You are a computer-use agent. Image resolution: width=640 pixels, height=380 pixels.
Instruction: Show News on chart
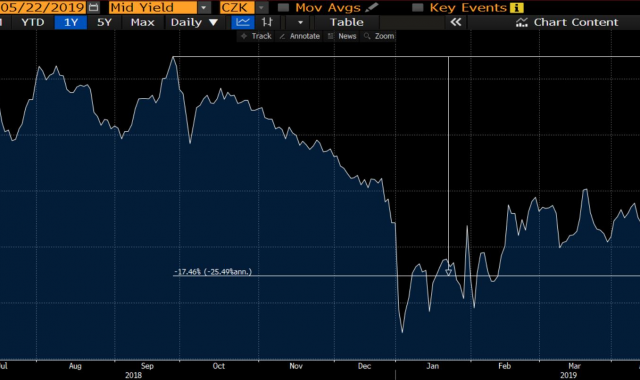(x=342, y=36)
